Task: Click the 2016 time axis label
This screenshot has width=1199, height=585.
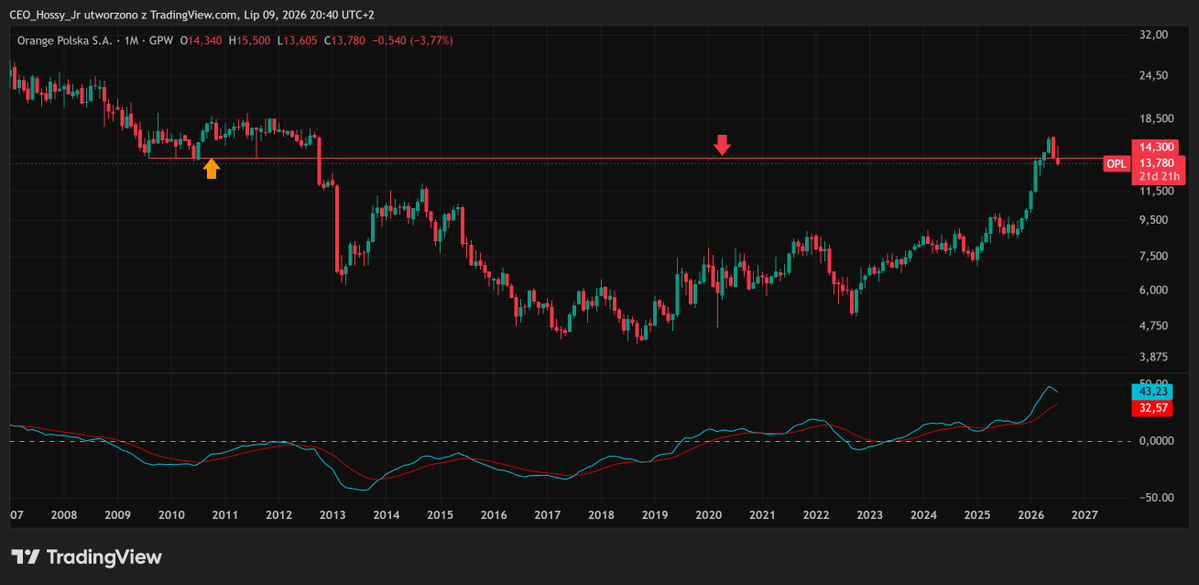Action: click(x=493, y=515)
